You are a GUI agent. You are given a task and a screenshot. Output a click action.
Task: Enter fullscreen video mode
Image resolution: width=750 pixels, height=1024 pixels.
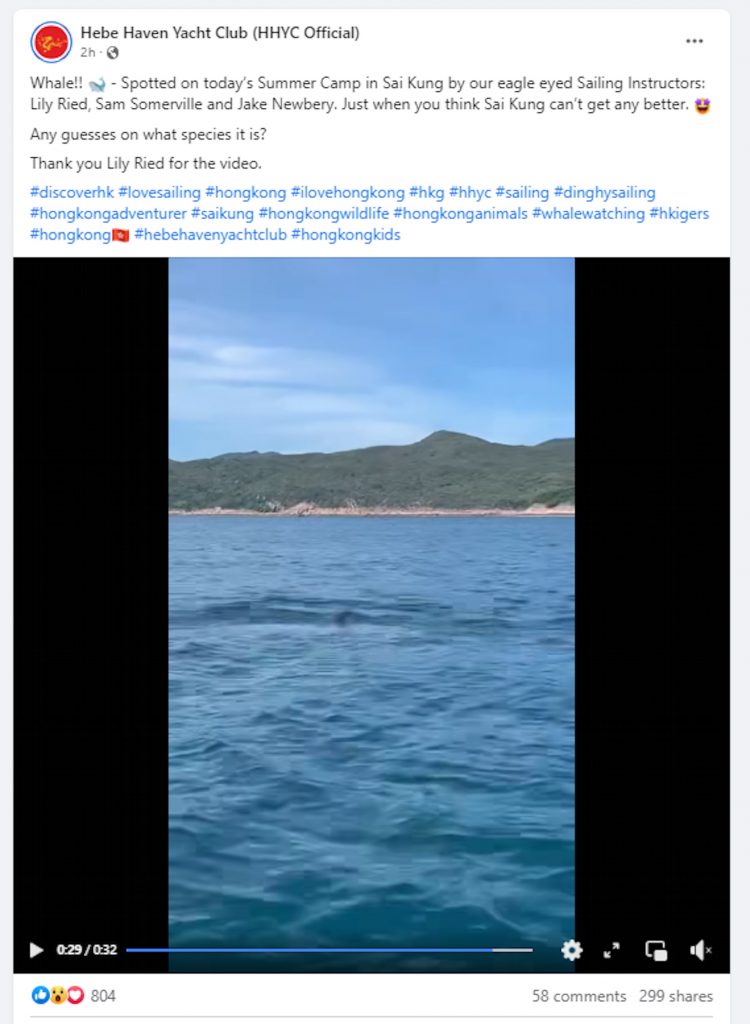coord(611,950)
